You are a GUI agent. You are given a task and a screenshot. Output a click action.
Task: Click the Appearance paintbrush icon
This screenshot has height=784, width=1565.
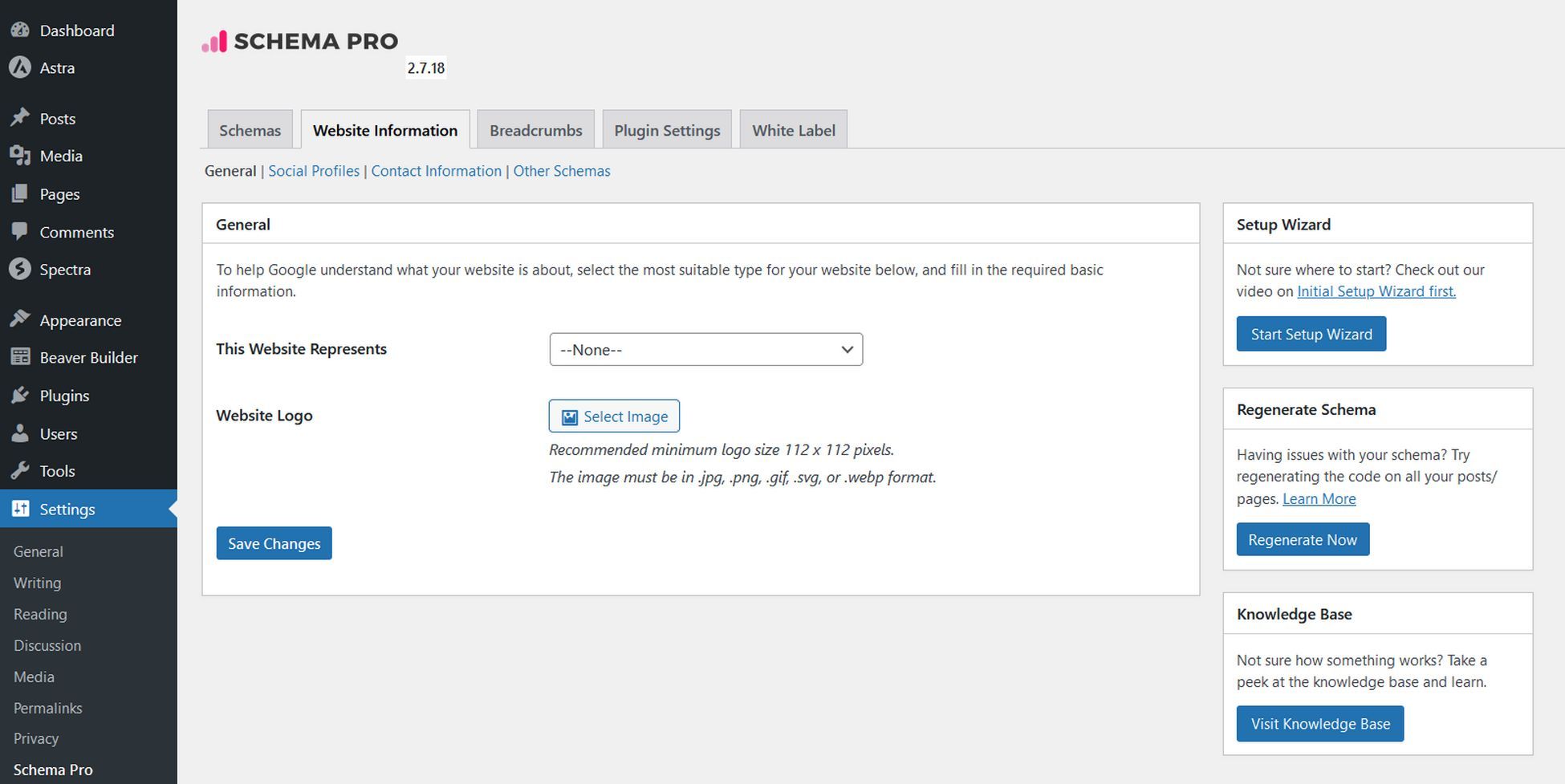(20, 319)
